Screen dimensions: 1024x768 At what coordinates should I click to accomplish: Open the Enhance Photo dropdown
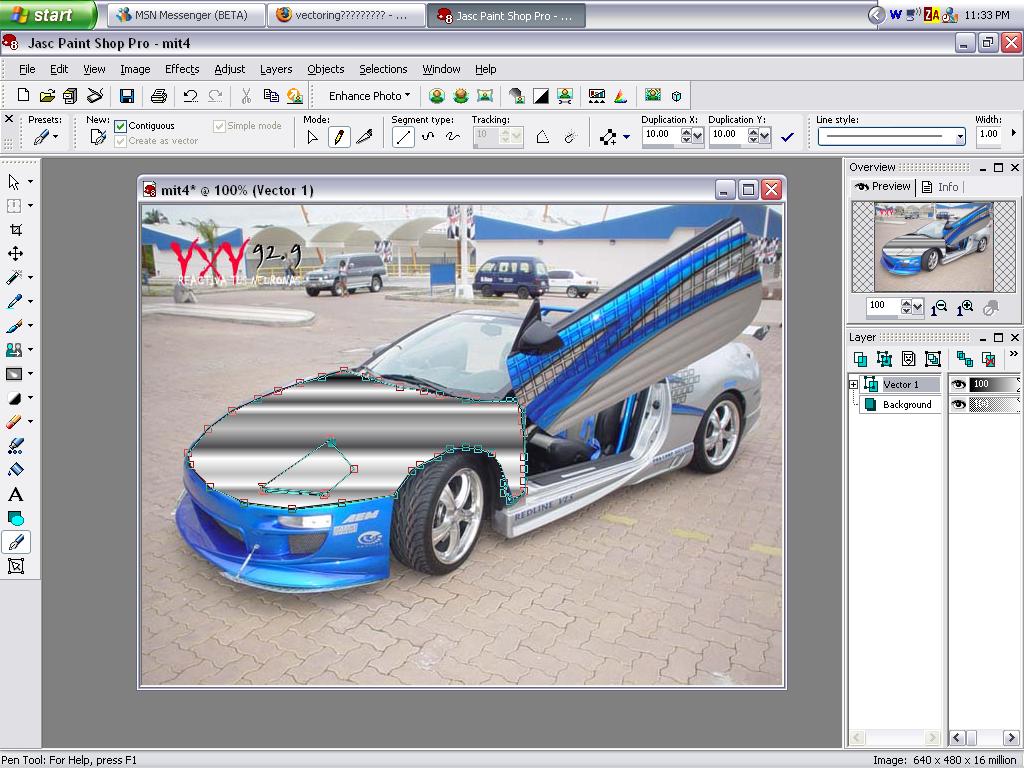[x=369, y=96]
